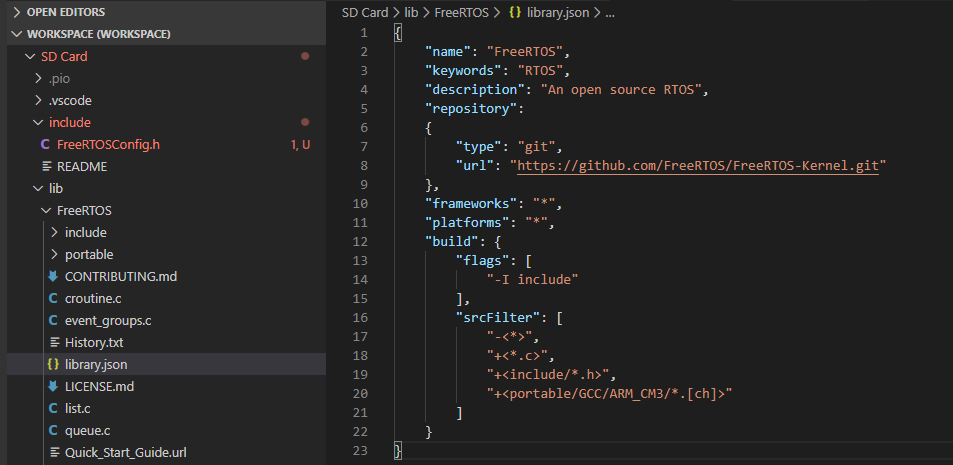953x465 pixels.
Task: Click the JSON icon in the breadcrumb
Action: click(515, 12)
